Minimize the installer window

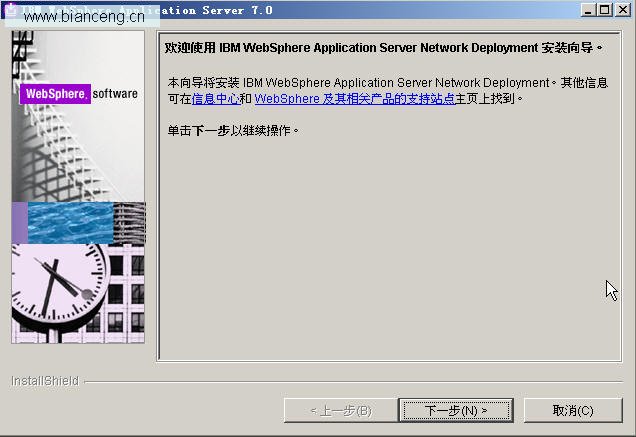coord(587,9)
